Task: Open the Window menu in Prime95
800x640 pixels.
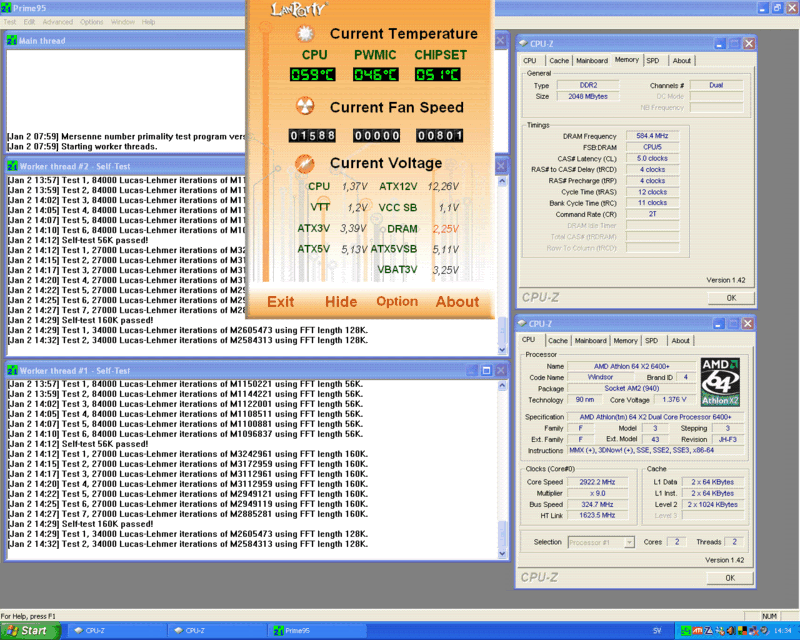Action: tap(123, 22)
